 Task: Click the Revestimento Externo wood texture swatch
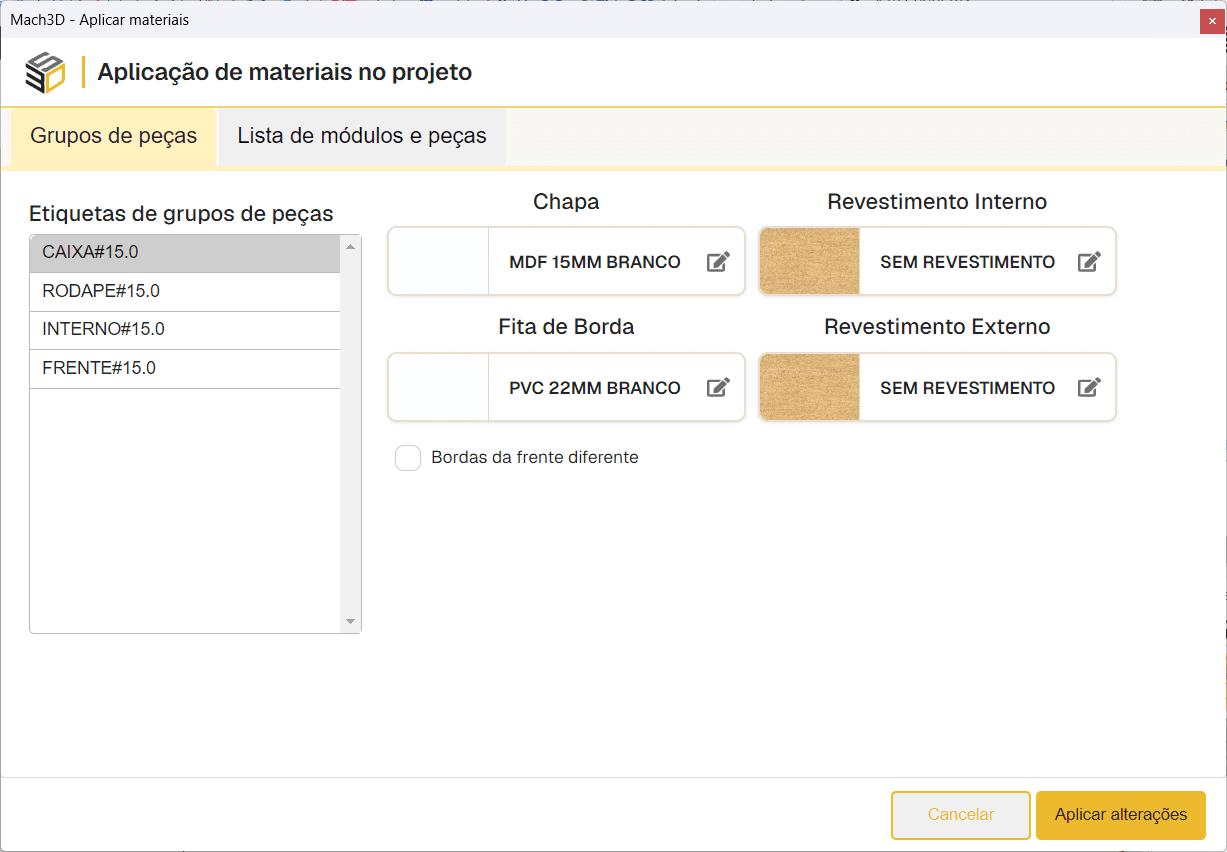tap(810, 387)
